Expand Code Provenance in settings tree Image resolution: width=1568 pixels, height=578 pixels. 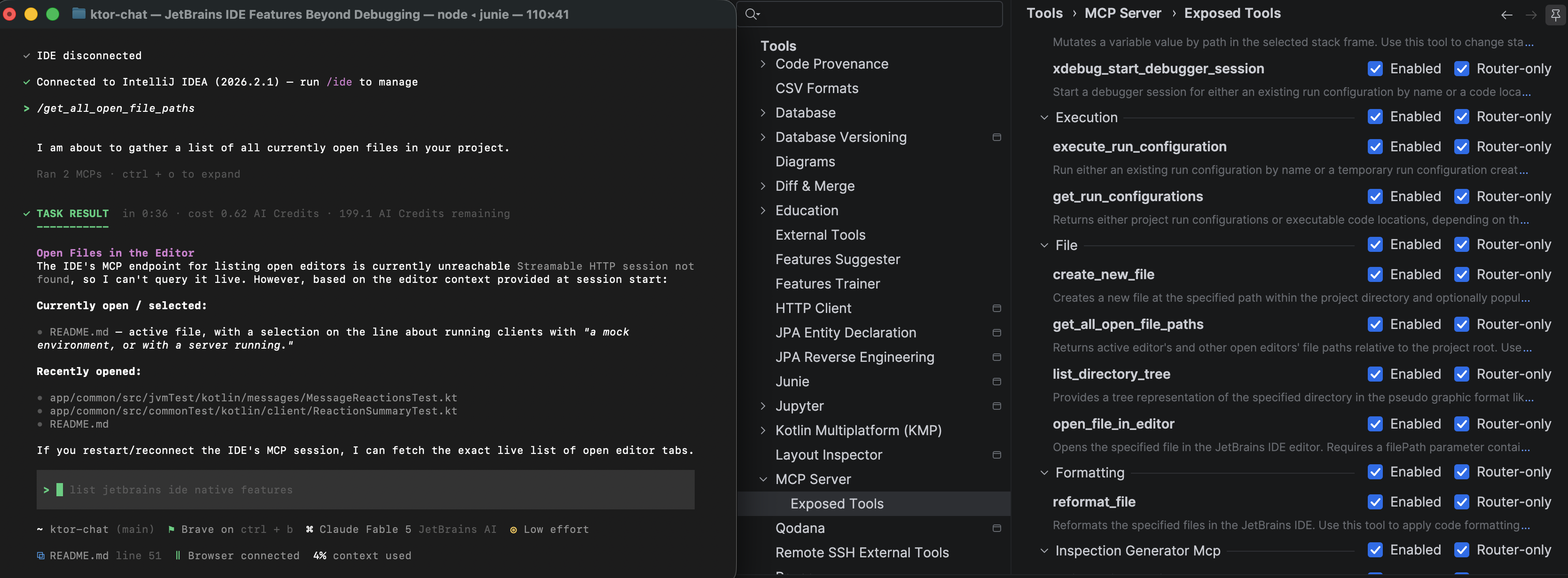pos(763,64)
